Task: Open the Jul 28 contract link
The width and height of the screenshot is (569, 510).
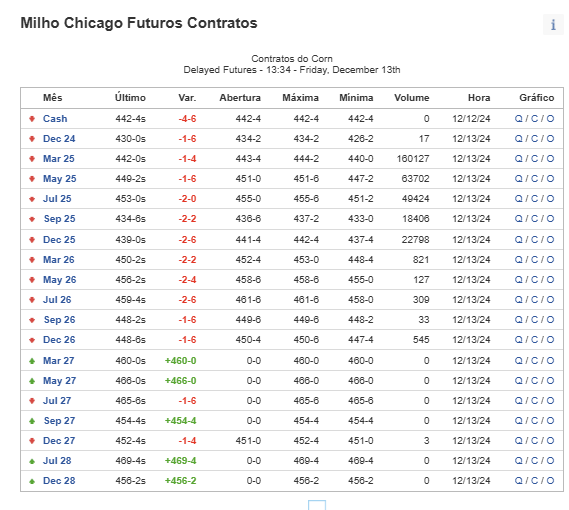Action: point(57,461)
